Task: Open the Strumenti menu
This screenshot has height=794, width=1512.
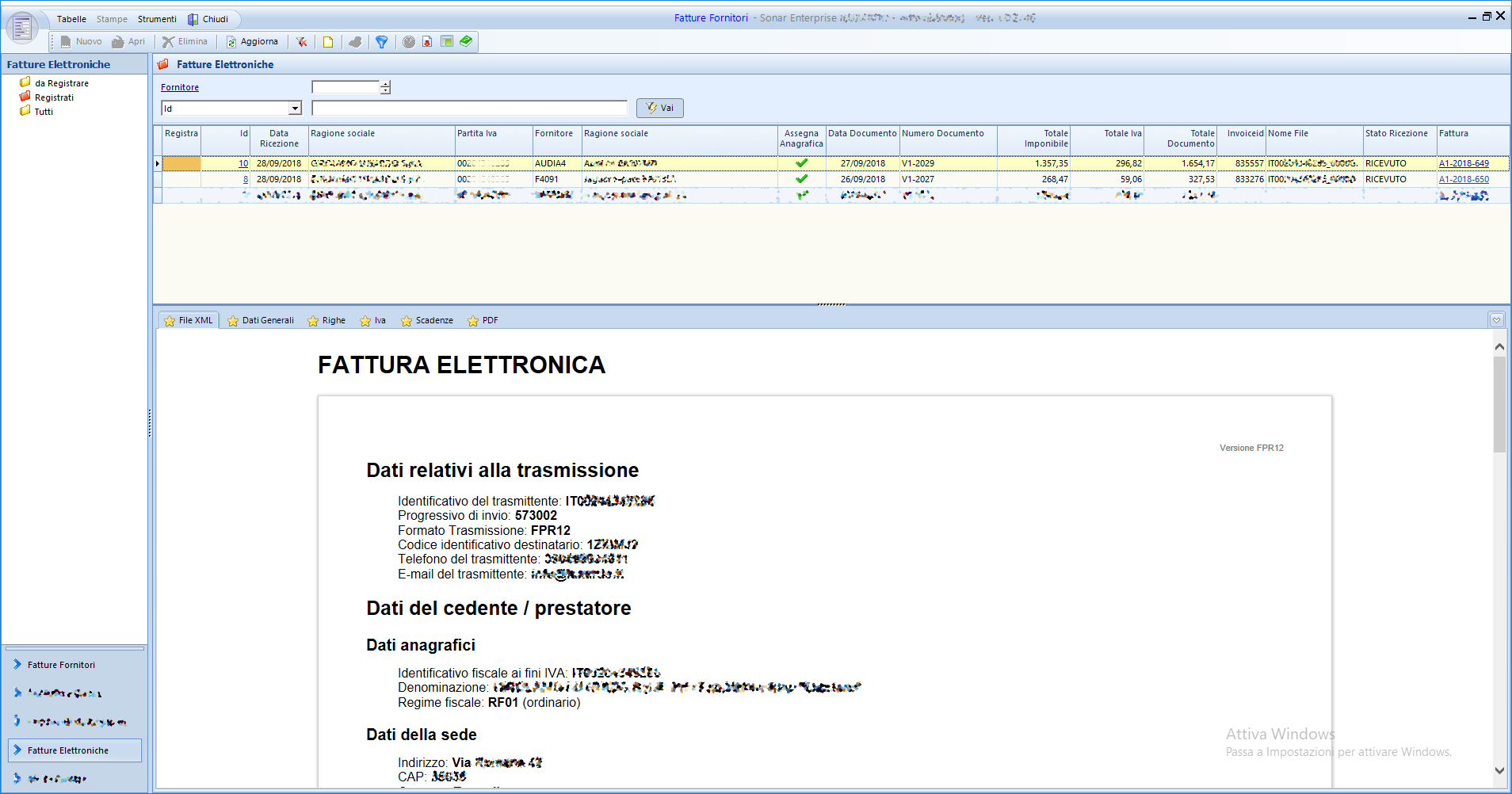Action: 157,19
